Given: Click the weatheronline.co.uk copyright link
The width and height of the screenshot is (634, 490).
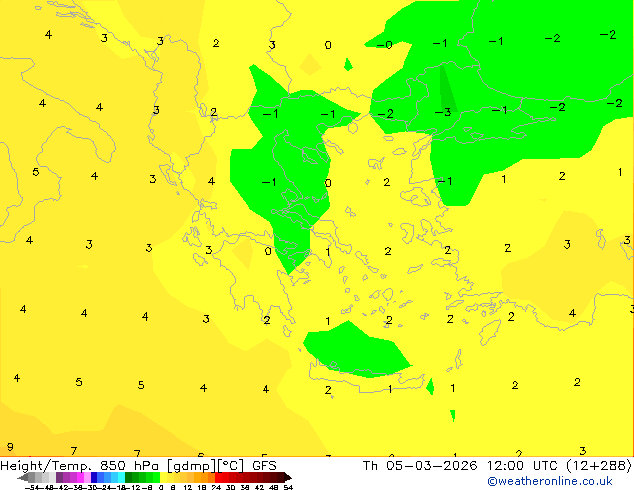Looking at the screenshot, I should click(549, 481).
